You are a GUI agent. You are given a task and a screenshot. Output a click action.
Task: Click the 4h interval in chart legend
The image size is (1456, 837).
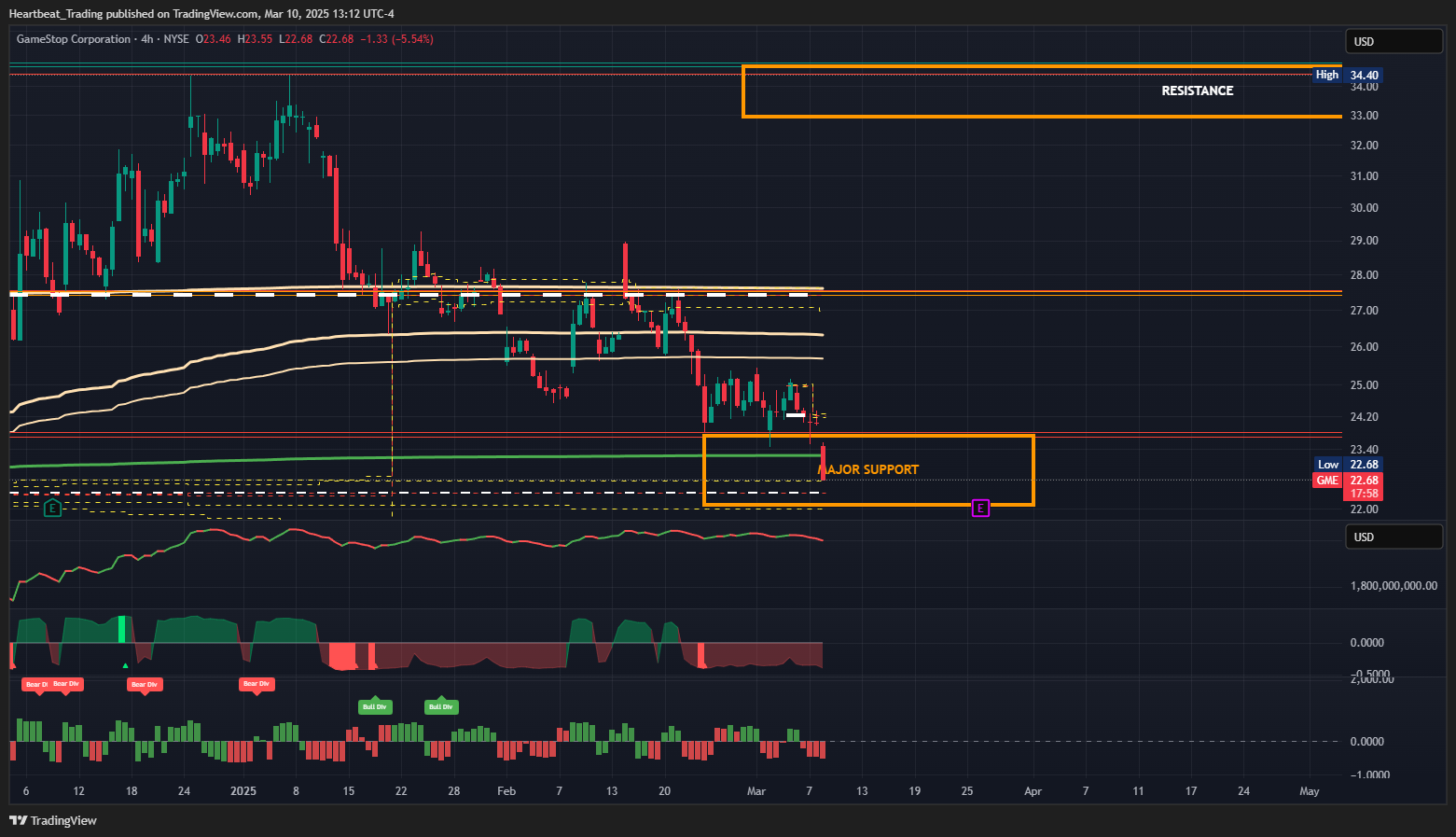coord(147,39)
